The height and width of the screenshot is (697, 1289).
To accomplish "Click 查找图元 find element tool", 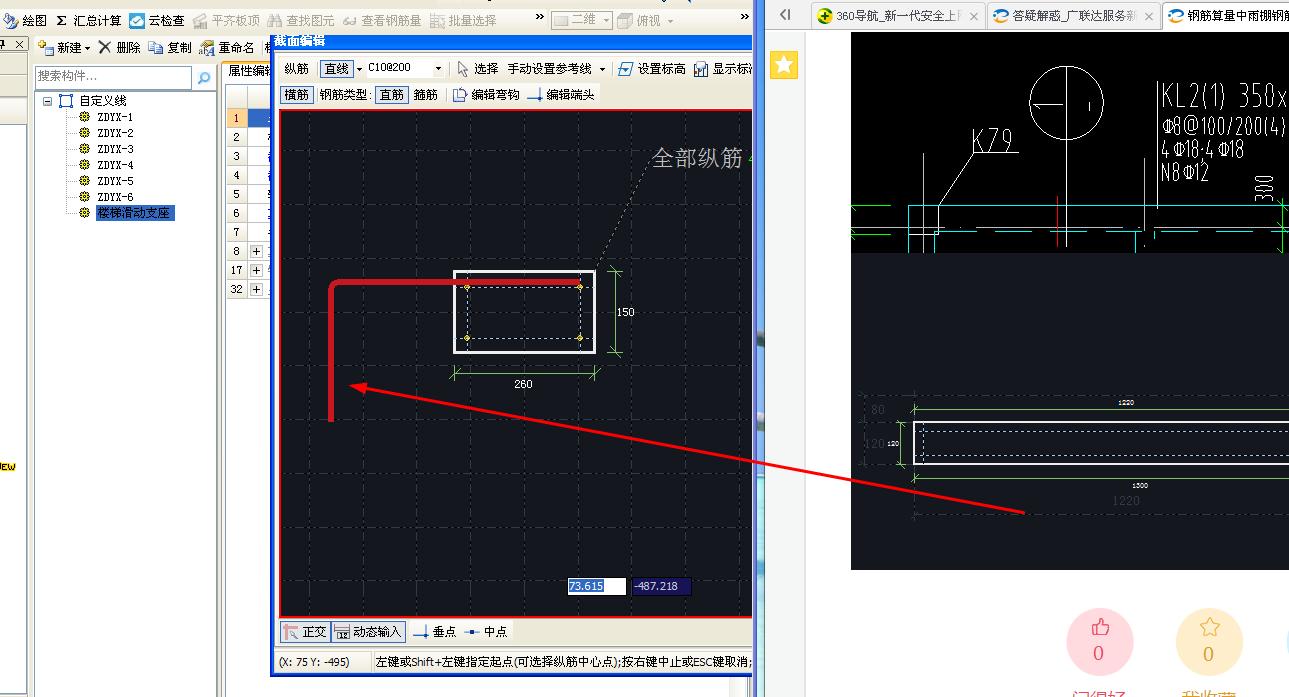I will (301, 20).
